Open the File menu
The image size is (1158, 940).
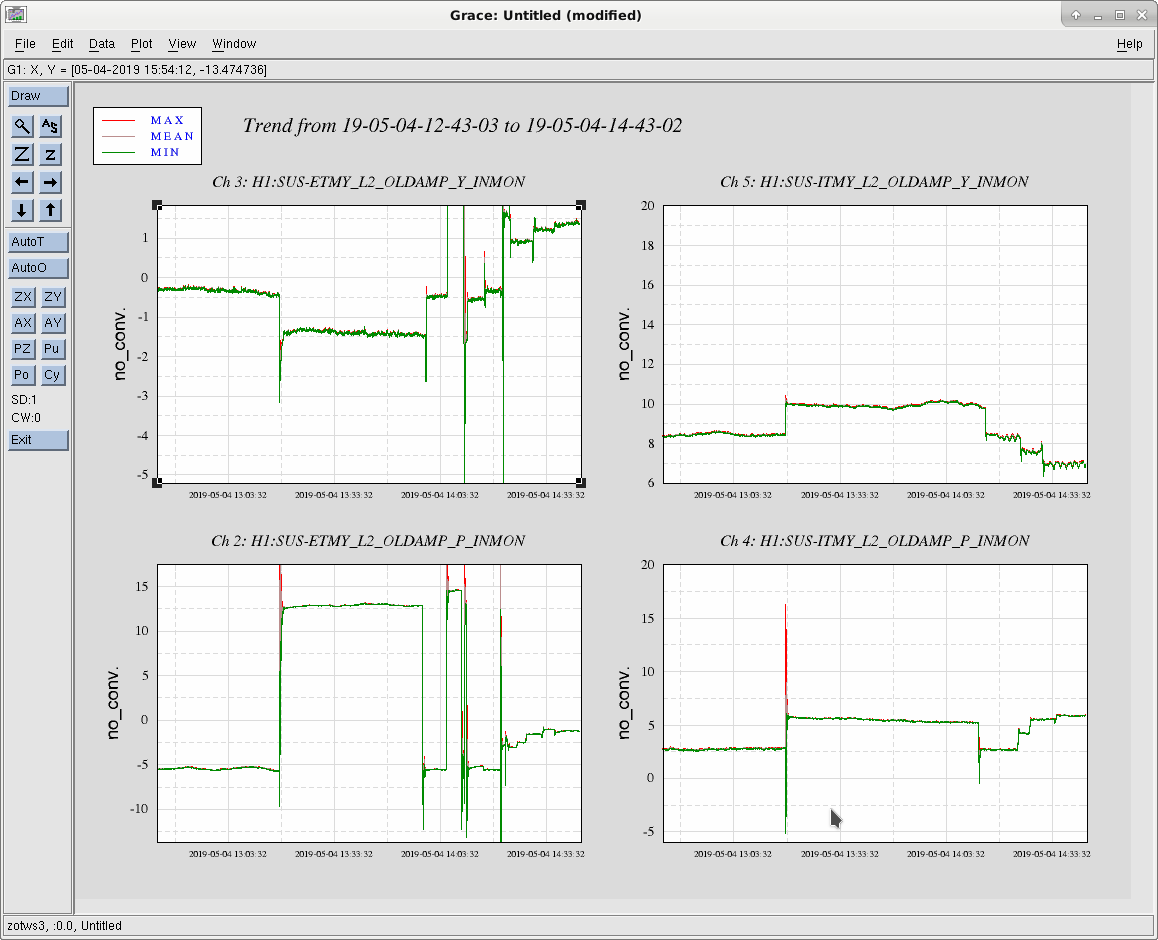click(25, 44)
